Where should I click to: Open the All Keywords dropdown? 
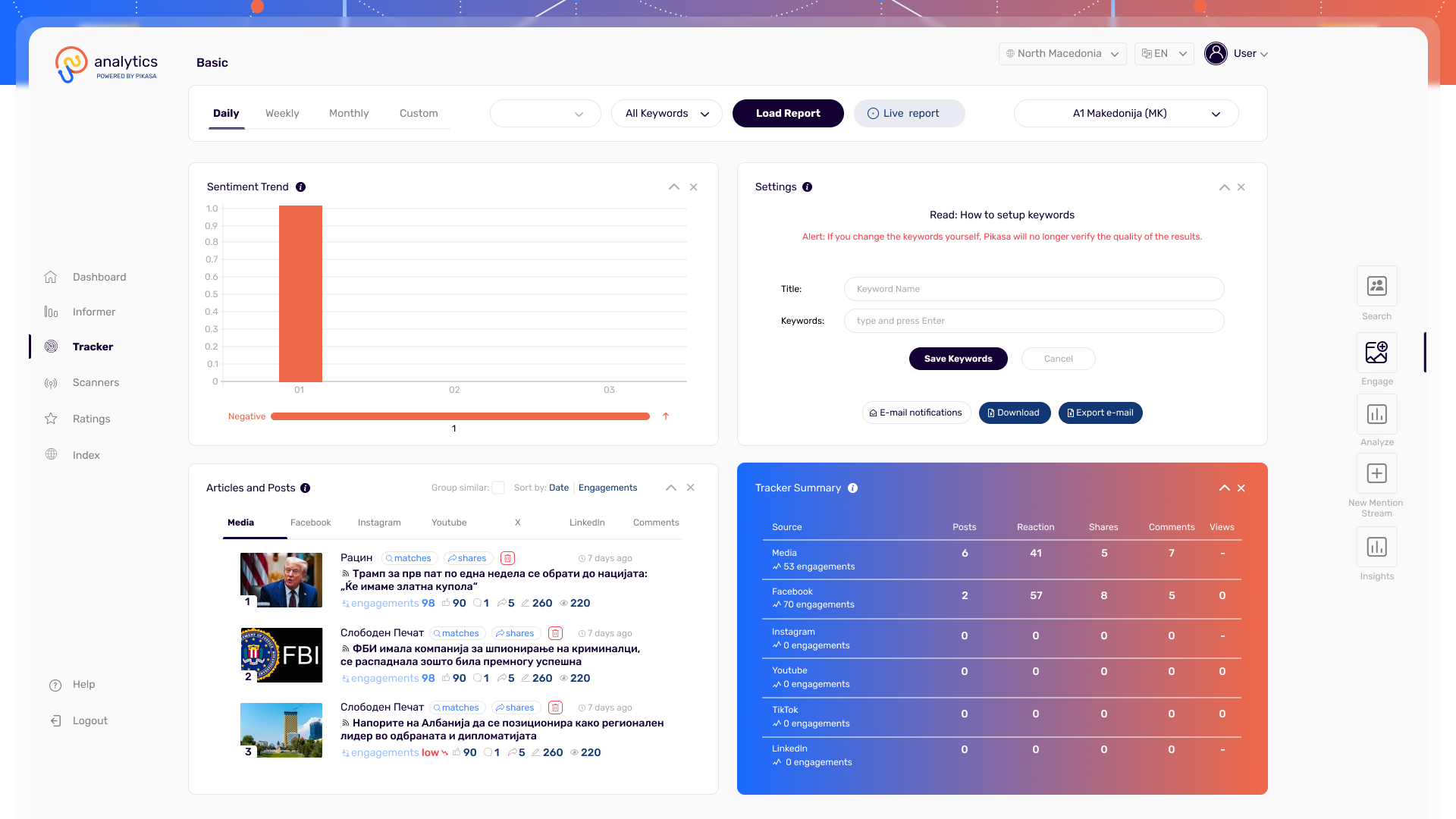tap(666, 113)
